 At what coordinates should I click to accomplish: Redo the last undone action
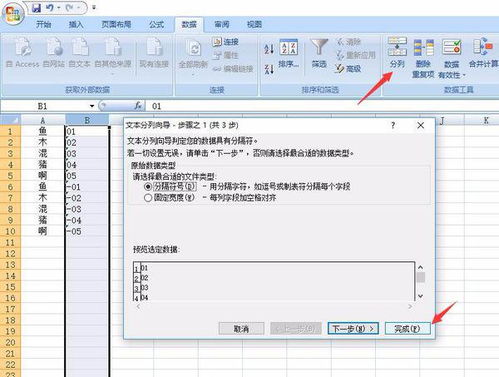tap(70, 7)
